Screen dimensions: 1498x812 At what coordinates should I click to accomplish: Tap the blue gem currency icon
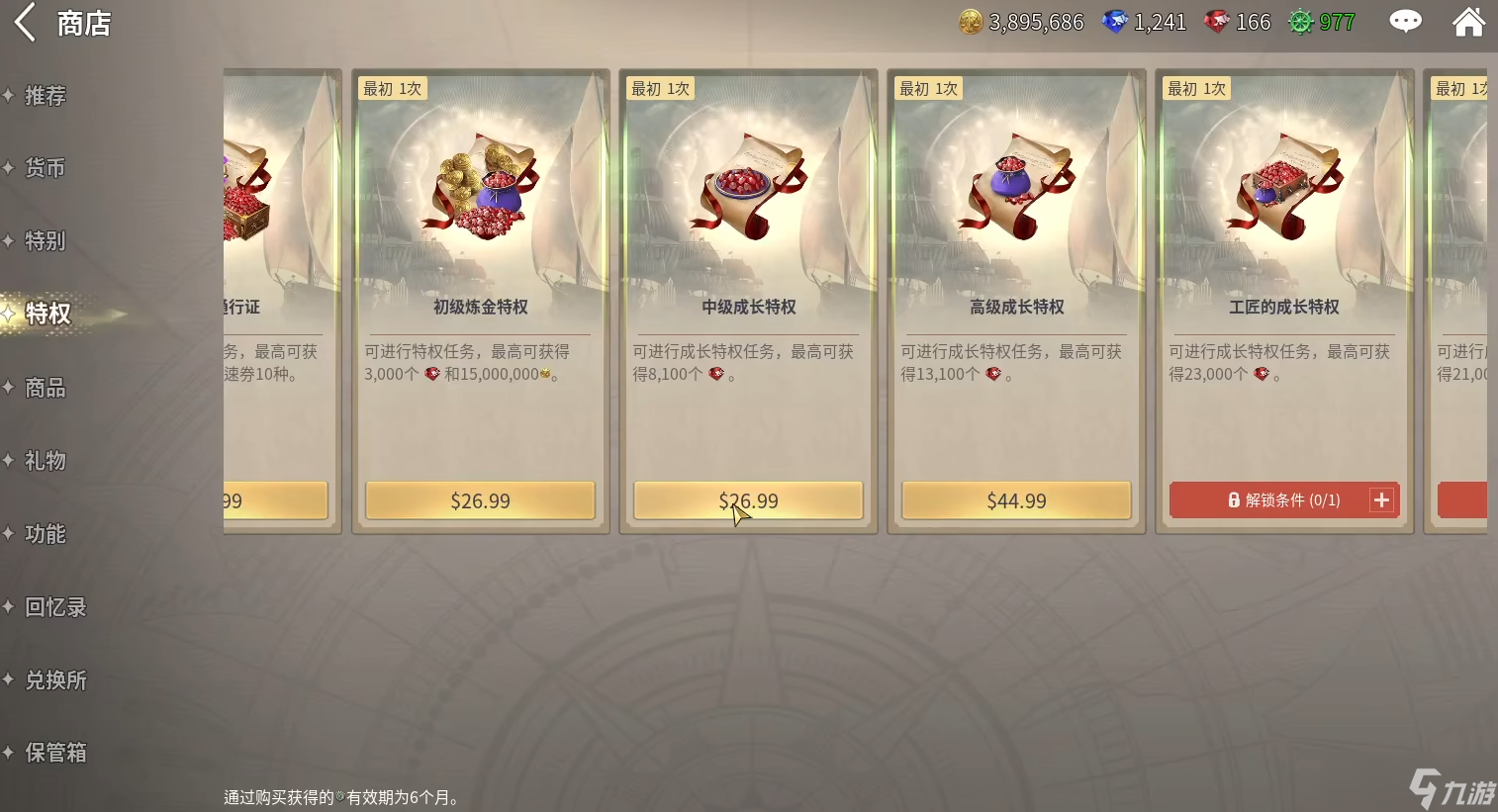pos(1115,22)
